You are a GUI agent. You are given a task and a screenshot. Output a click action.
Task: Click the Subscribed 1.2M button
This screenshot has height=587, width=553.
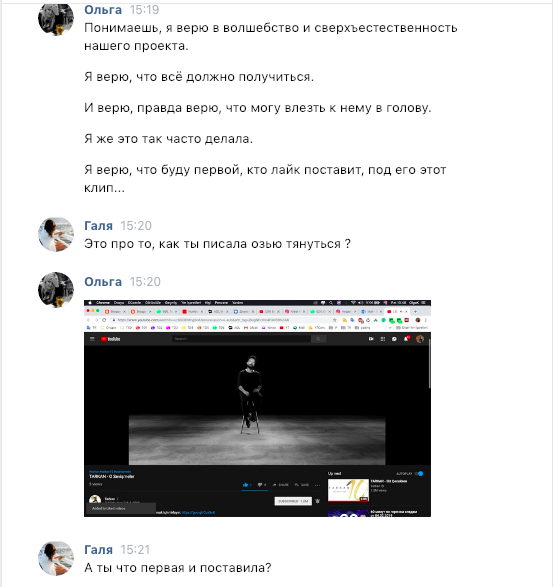293,501
